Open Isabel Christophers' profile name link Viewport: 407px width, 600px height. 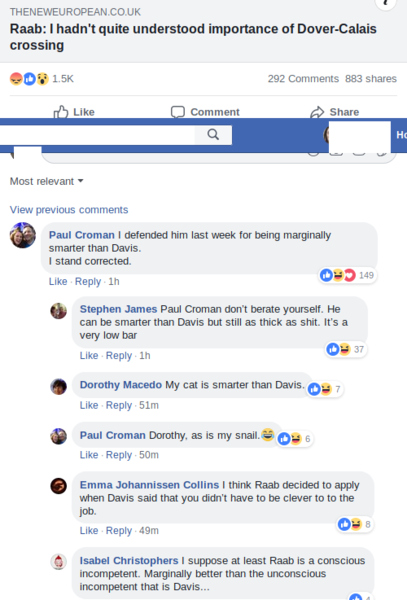129,561
